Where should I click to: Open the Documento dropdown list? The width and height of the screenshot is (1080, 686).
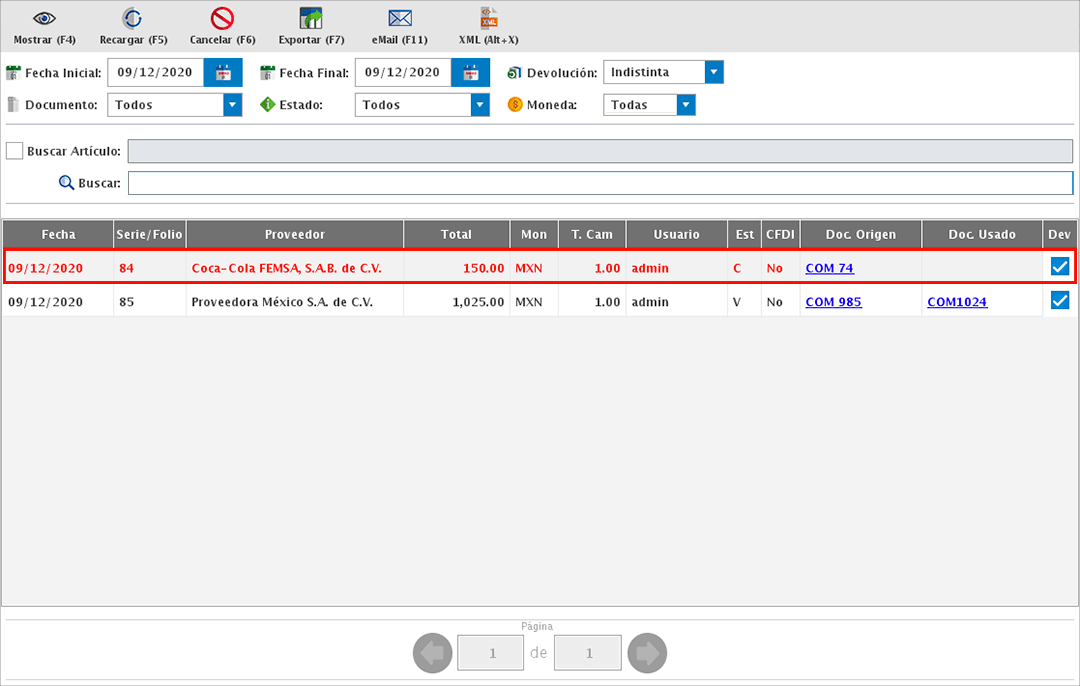click(x=232, y=105)
